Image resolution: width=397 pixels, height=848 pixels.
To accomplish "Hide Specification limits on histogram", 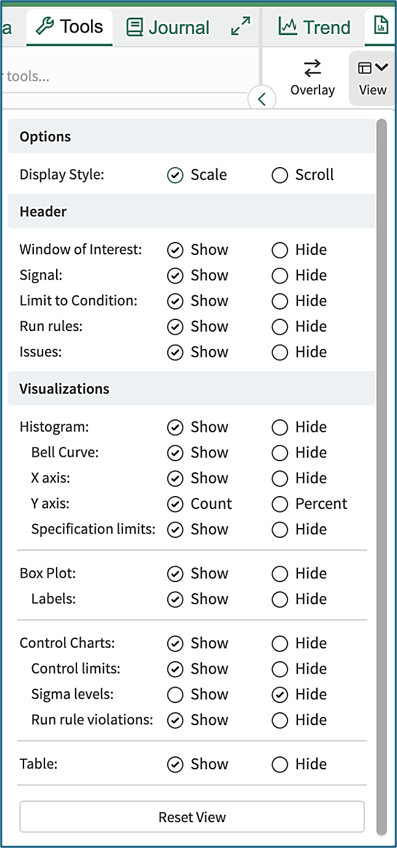I will point(299,529).
